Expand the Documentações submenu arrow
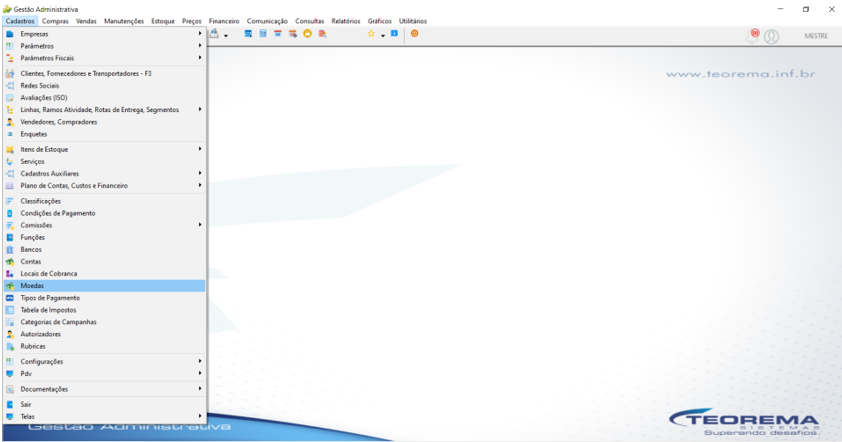The height and width of the screenshot is (442, 842). 200,388
